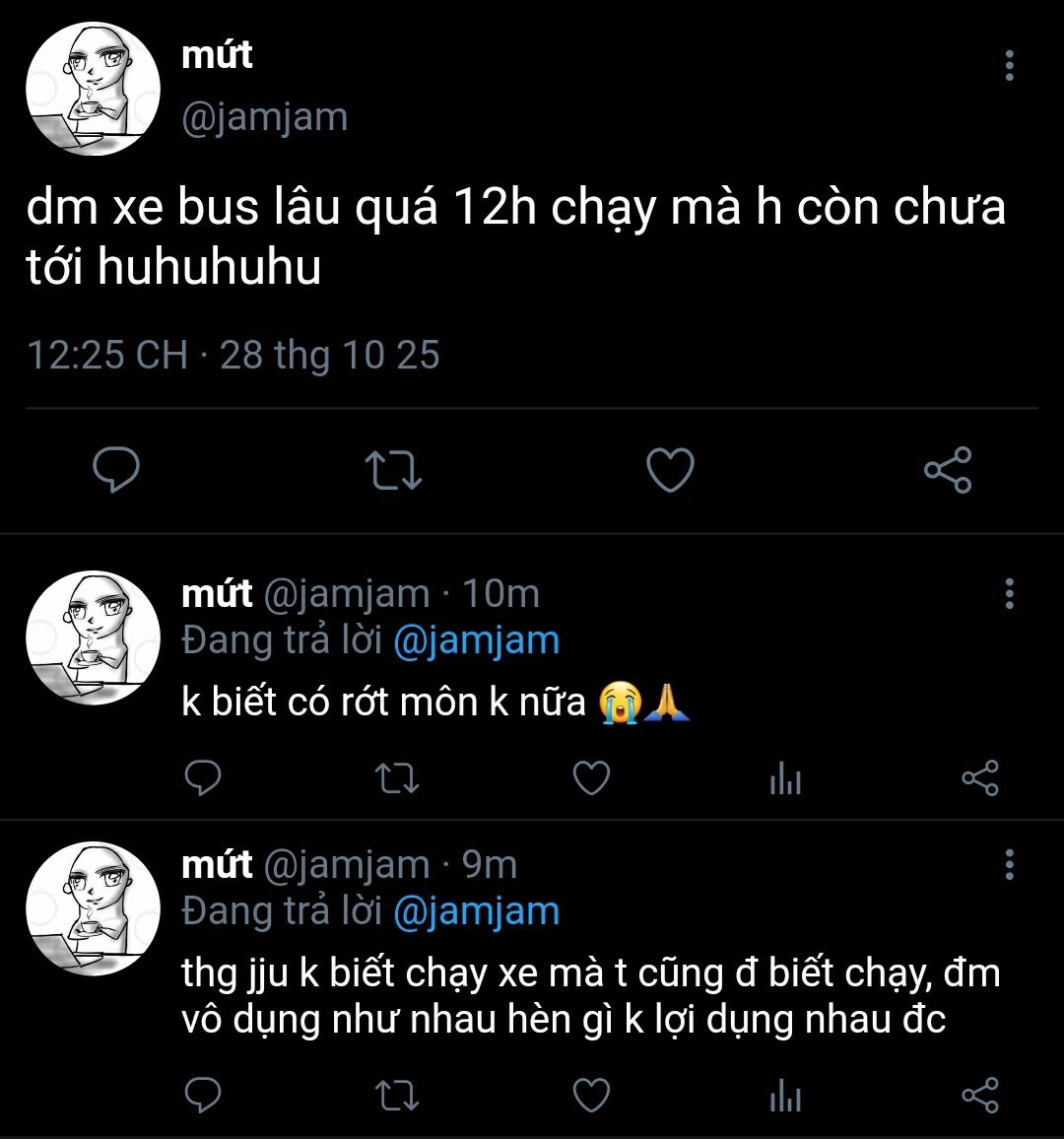
Task: Reply to the main bus tweet
Action: pyautogui.click(x=116, y=470)
